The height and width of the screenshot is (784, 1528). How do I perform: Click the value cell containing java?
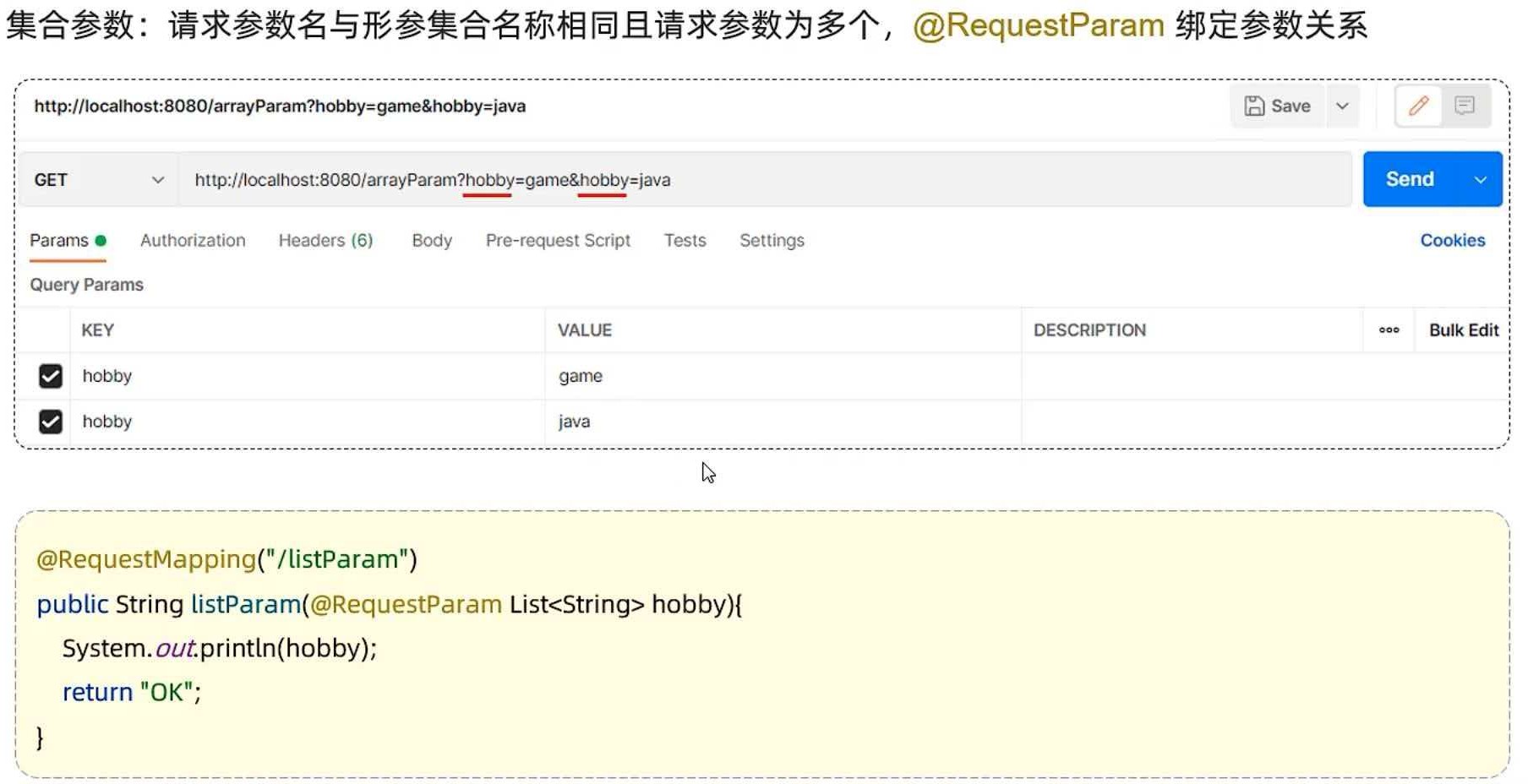coord(783,422)
